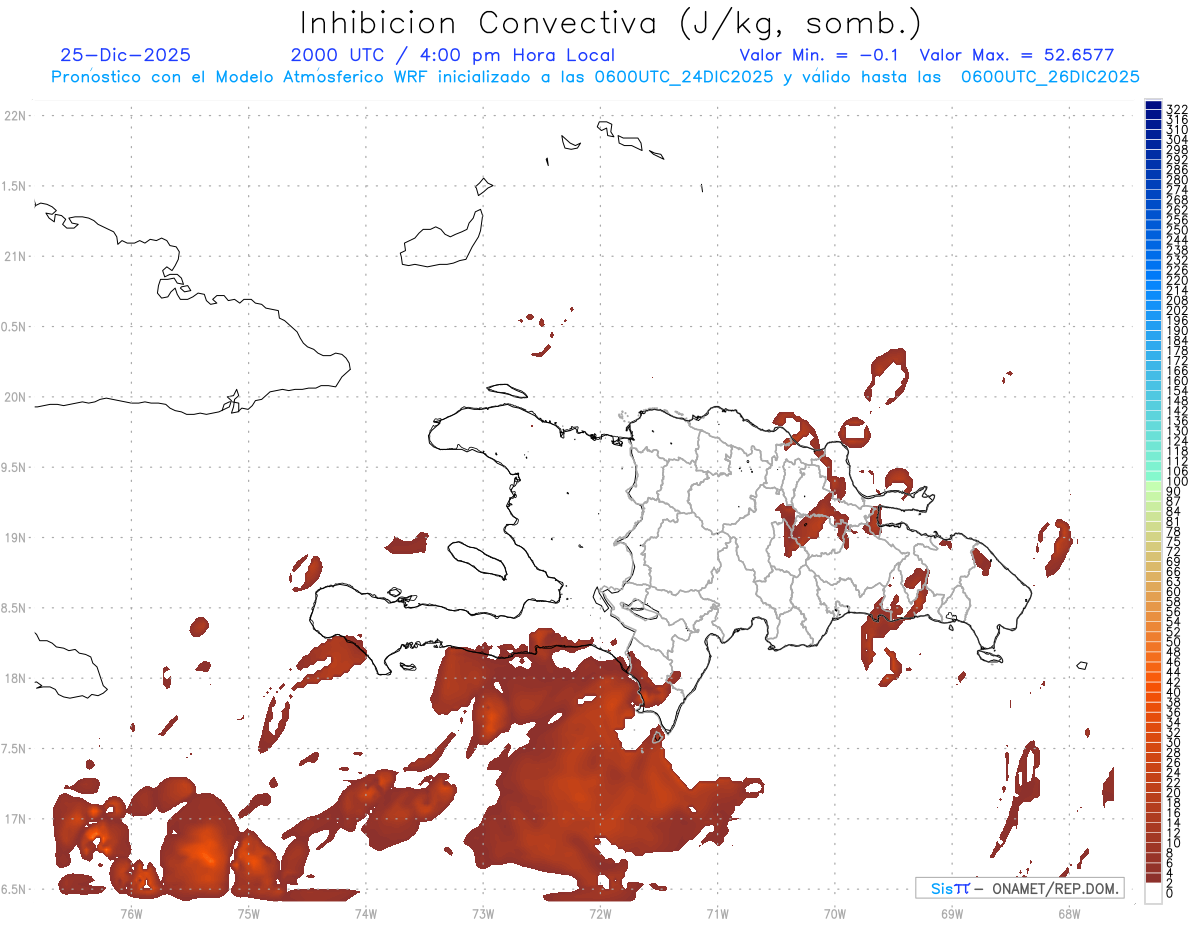Click the "68W" longitude label
Image resolution: width=1200 pixels, height=927 pixels.
[x=1069, y=913]
